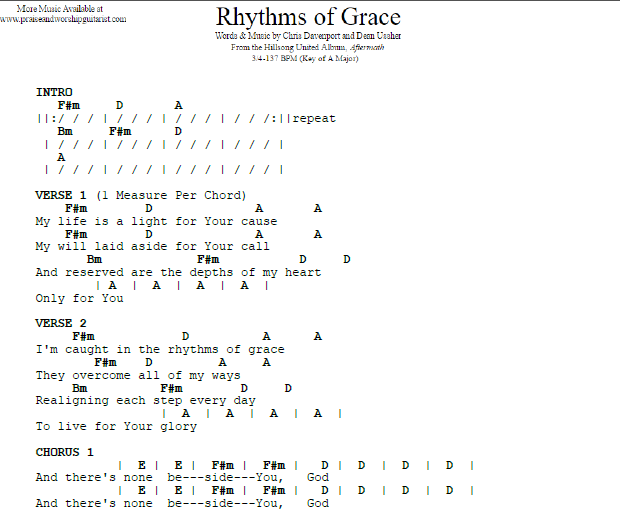The height and width of the screenshot is (513, 620).
Task: Click the lyric 'Realigning each step every day'
Action: coord(146,401)
